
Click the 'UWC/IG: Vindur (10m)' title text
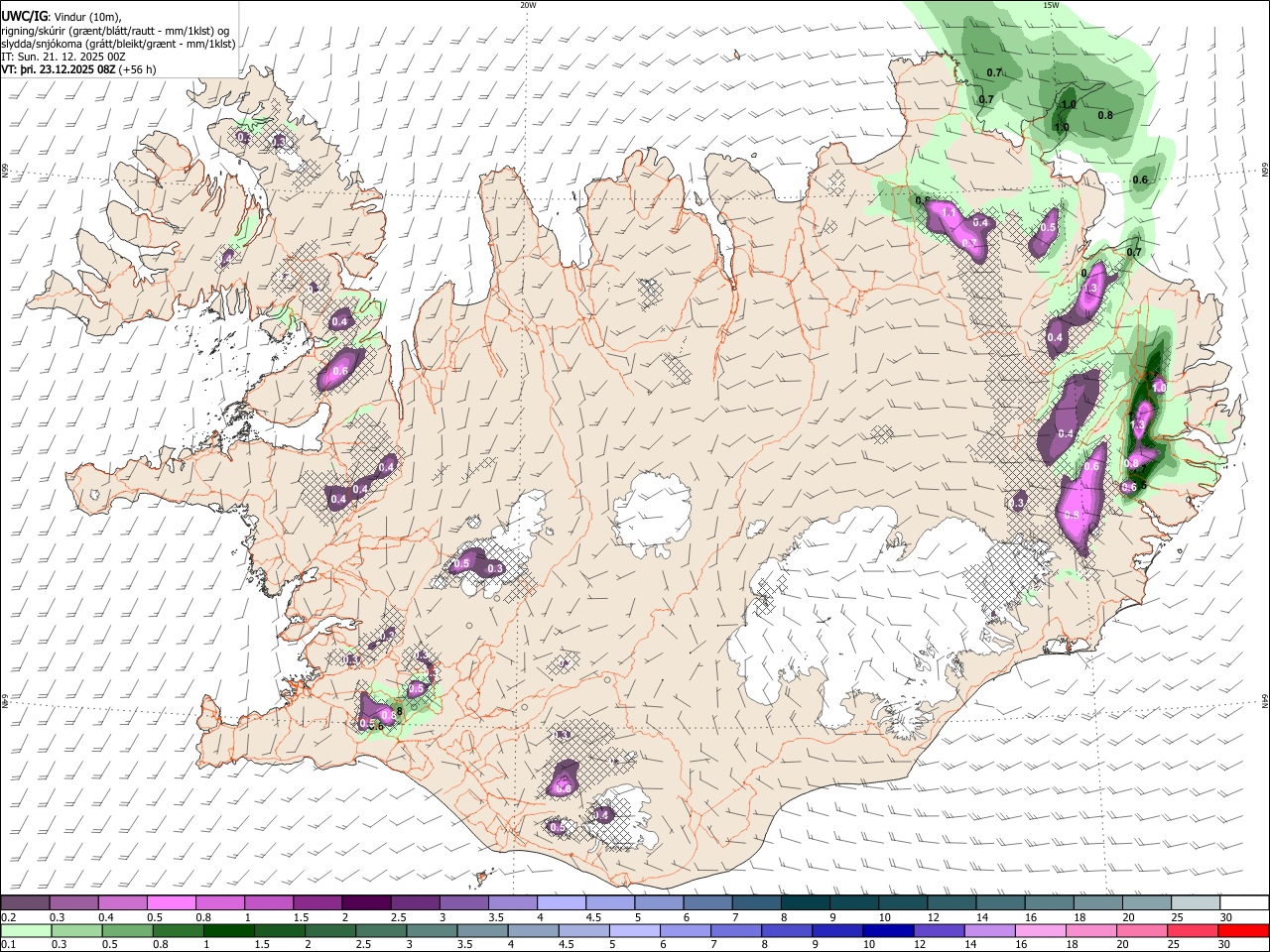pyautogui.click(x=61, y=16)
